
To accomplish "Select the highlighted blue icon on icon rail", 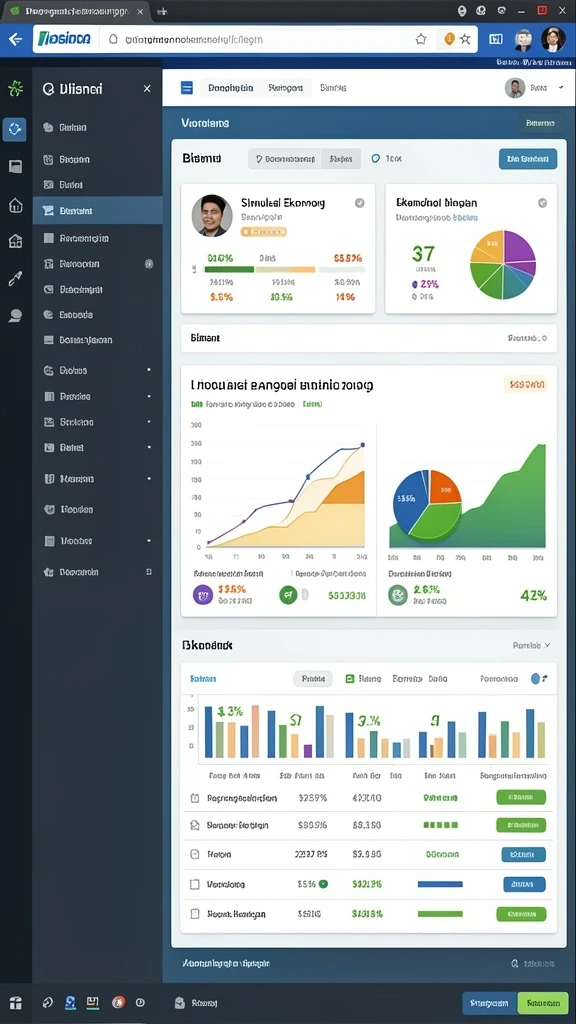I will pyautogui.click(x=14, y=129).
